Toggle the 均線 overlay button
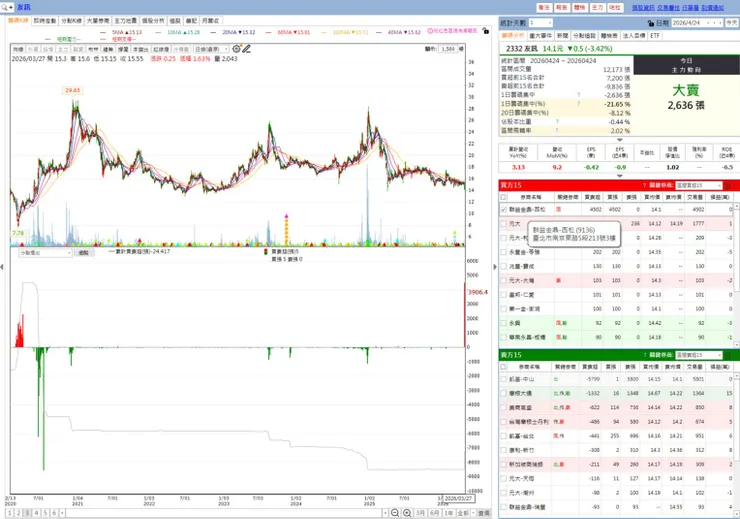This screenshot has width=740, height=519. click(x=18, y=49)
